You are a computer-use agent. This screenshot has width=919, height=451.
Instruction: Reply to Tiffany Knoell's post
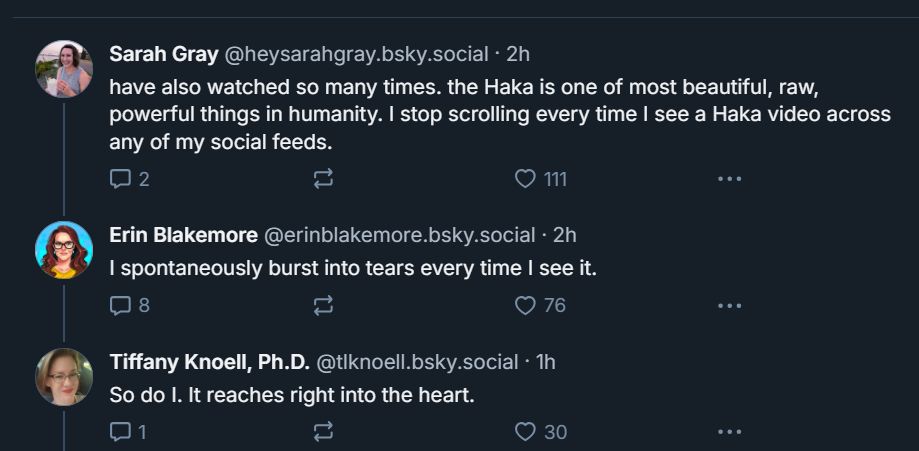point(121,432)
